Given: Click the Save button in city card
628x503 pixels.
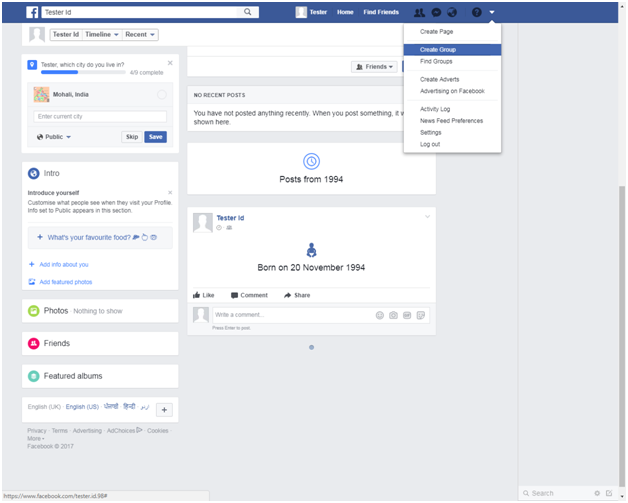Looking at the screenshot, I should (155, 137).
